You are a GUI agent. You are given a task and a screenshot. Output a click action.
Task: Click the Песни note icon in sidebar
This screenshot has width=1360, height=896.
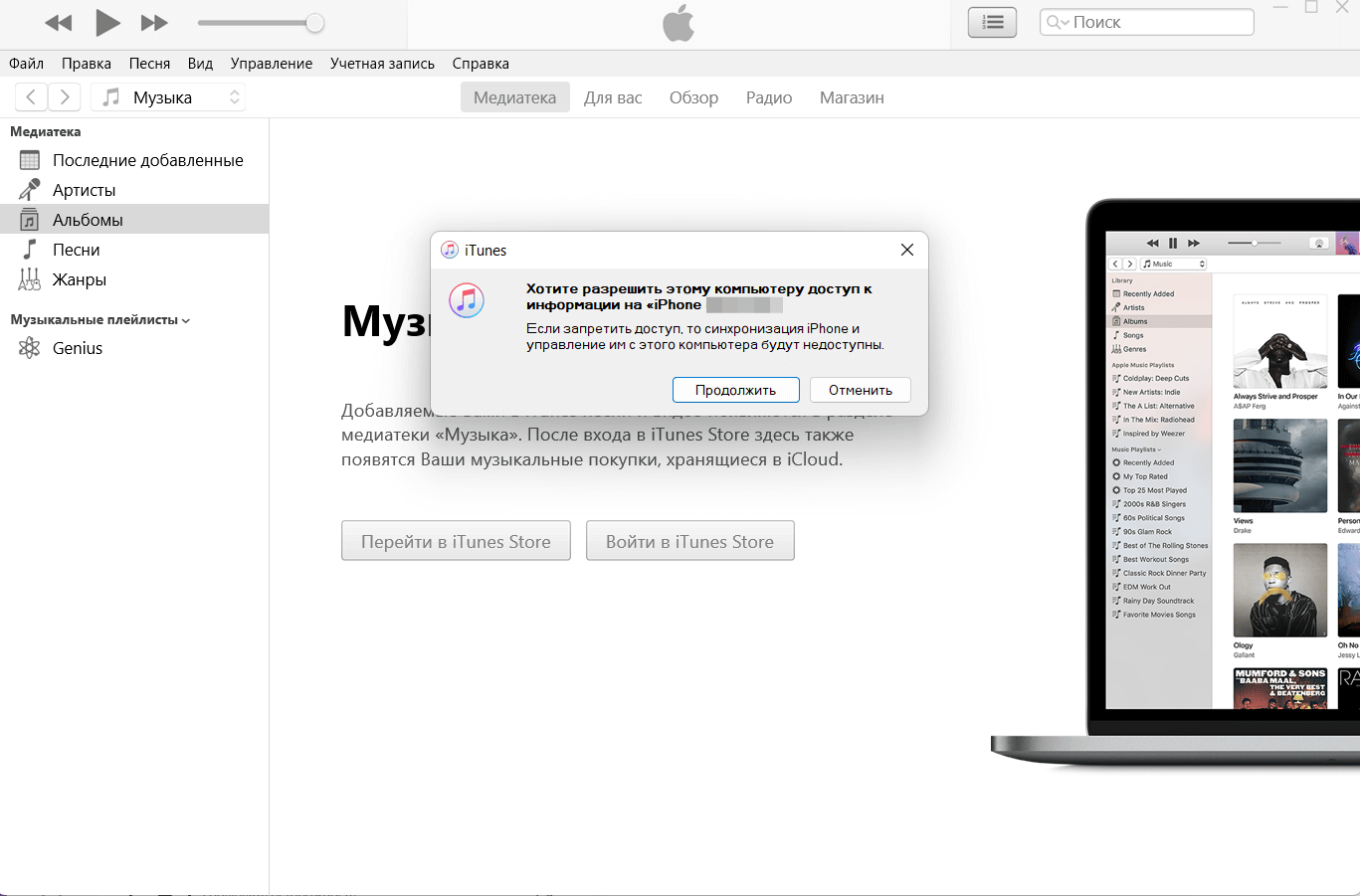pos(28,249)
